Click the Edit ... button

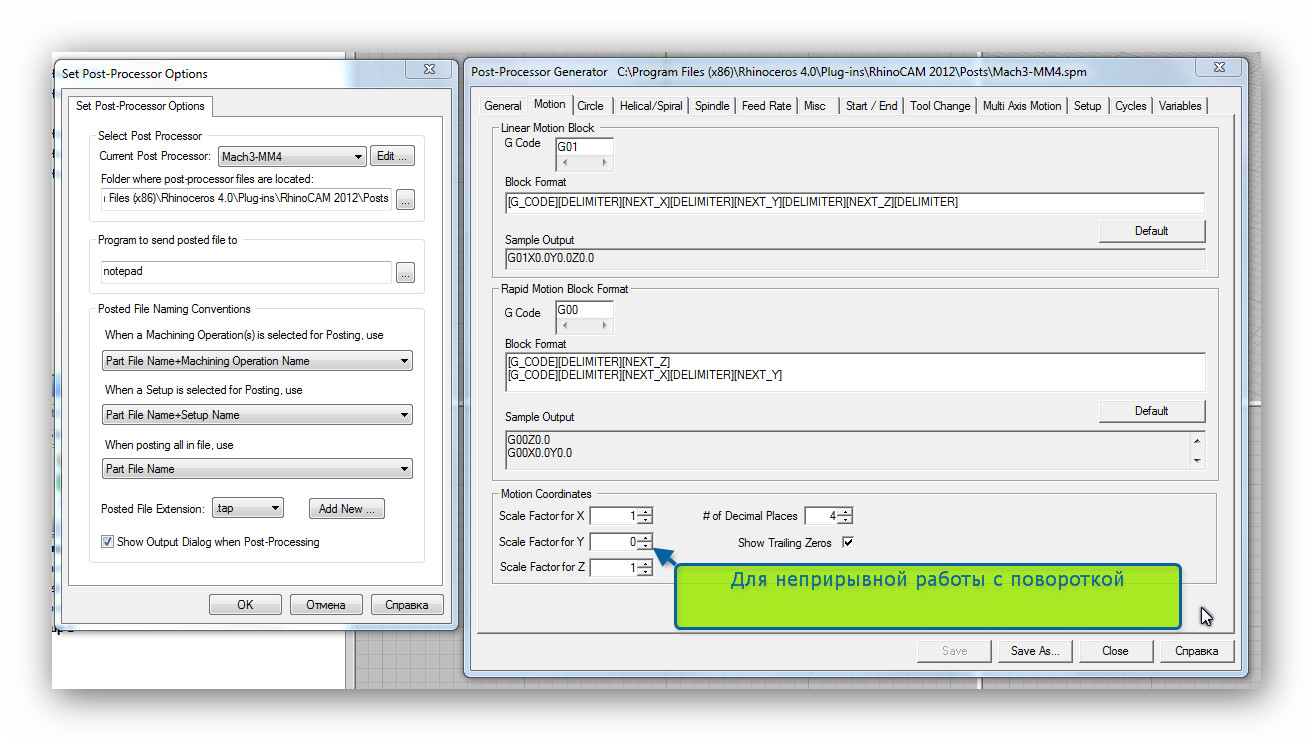coord(392,156)
